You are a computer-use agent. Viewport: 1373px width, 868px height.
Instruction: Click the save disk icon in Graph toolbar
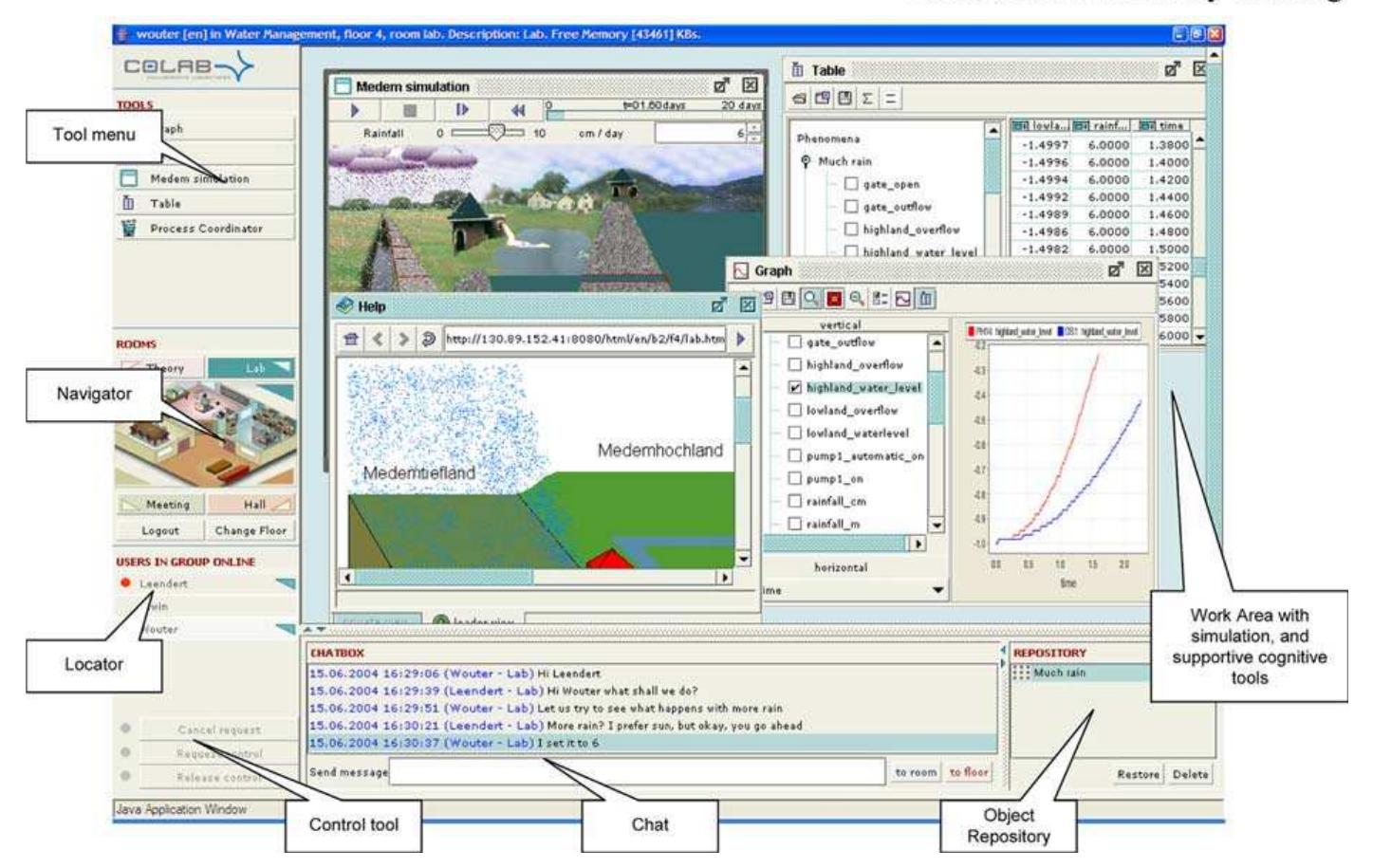(789, 299)
